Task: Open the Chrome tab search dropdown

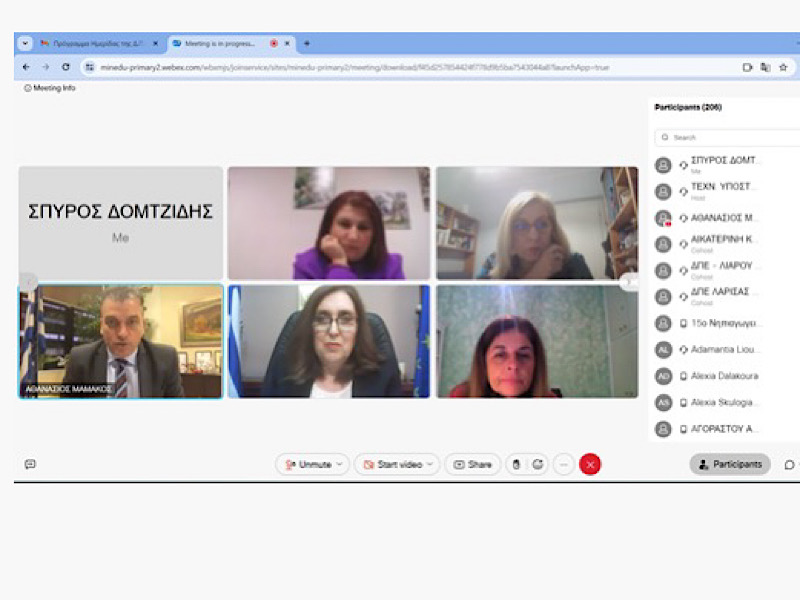Action: click(26, 43)
